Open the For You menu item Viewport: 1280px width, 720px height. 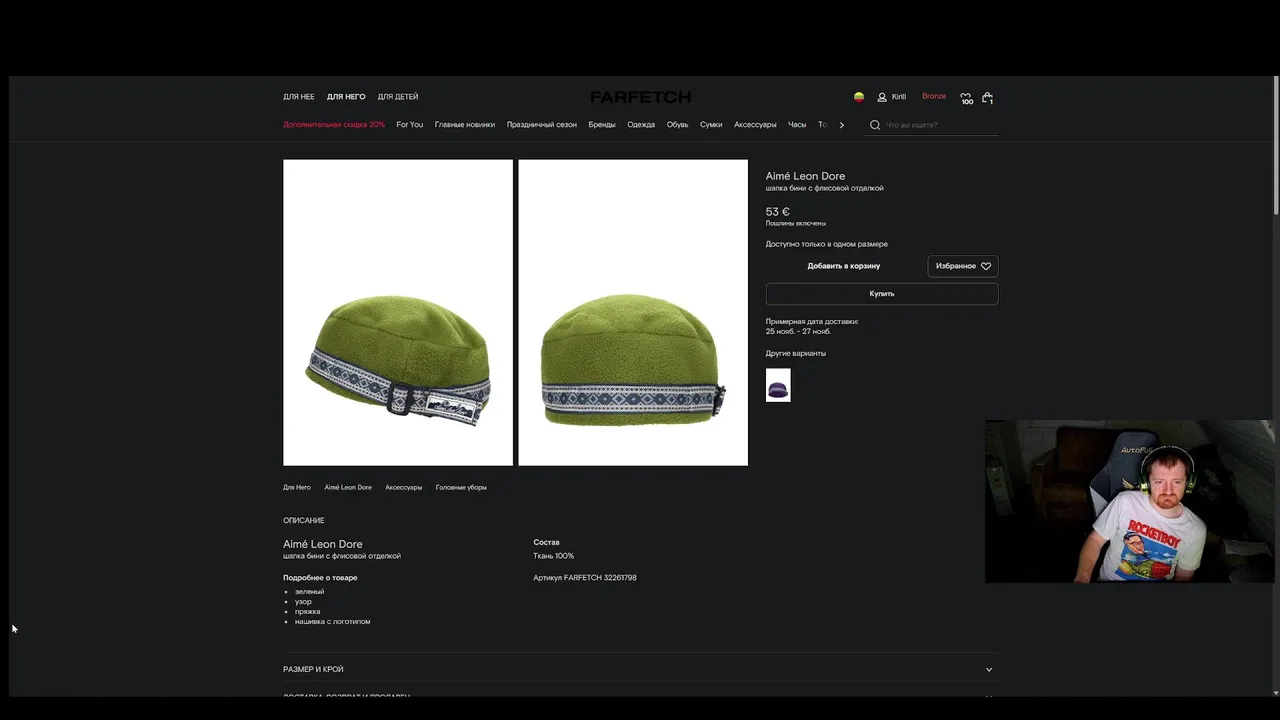[410, 125]
